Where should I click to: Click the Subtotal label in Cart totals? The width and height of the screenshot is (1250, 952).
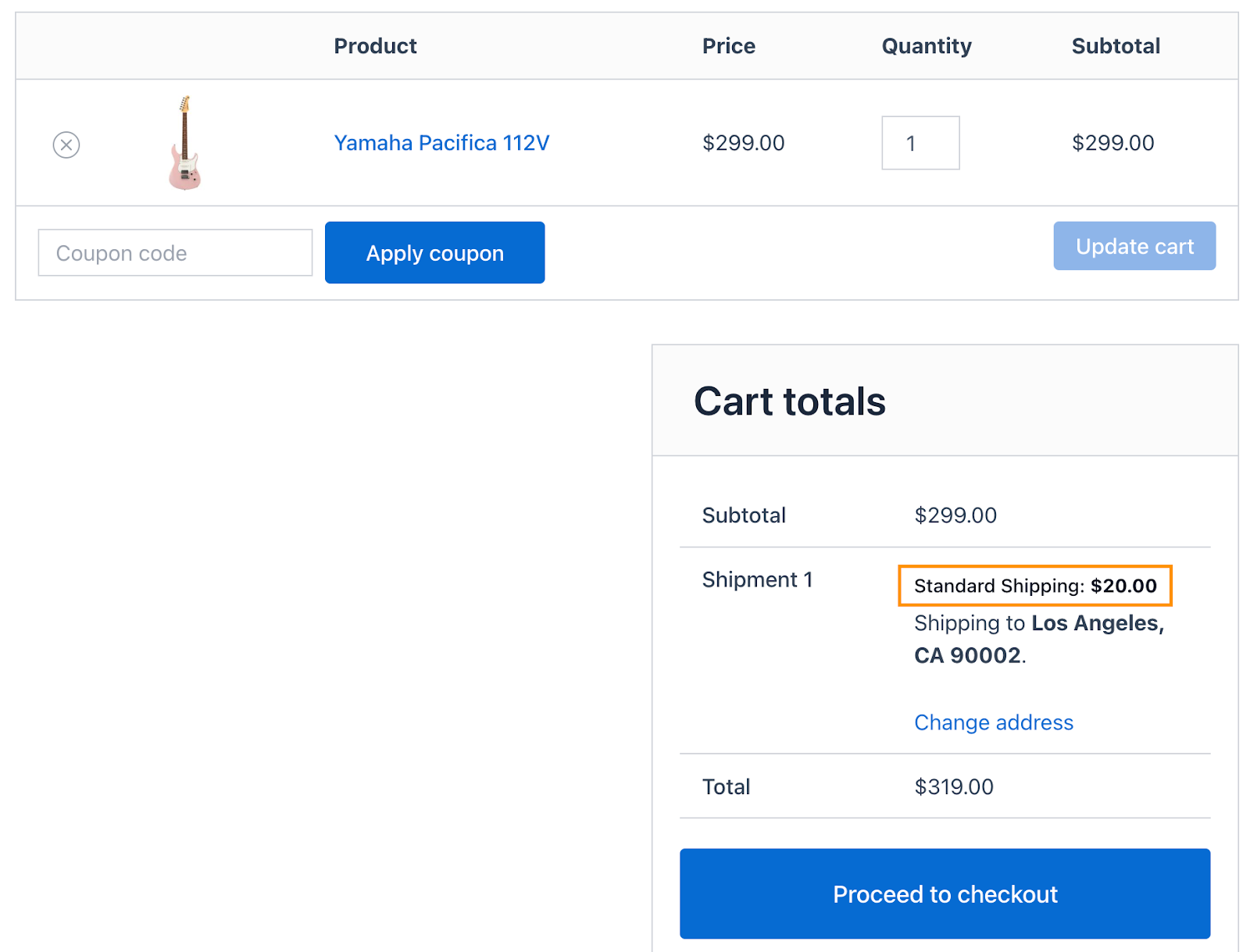point(743,515)
